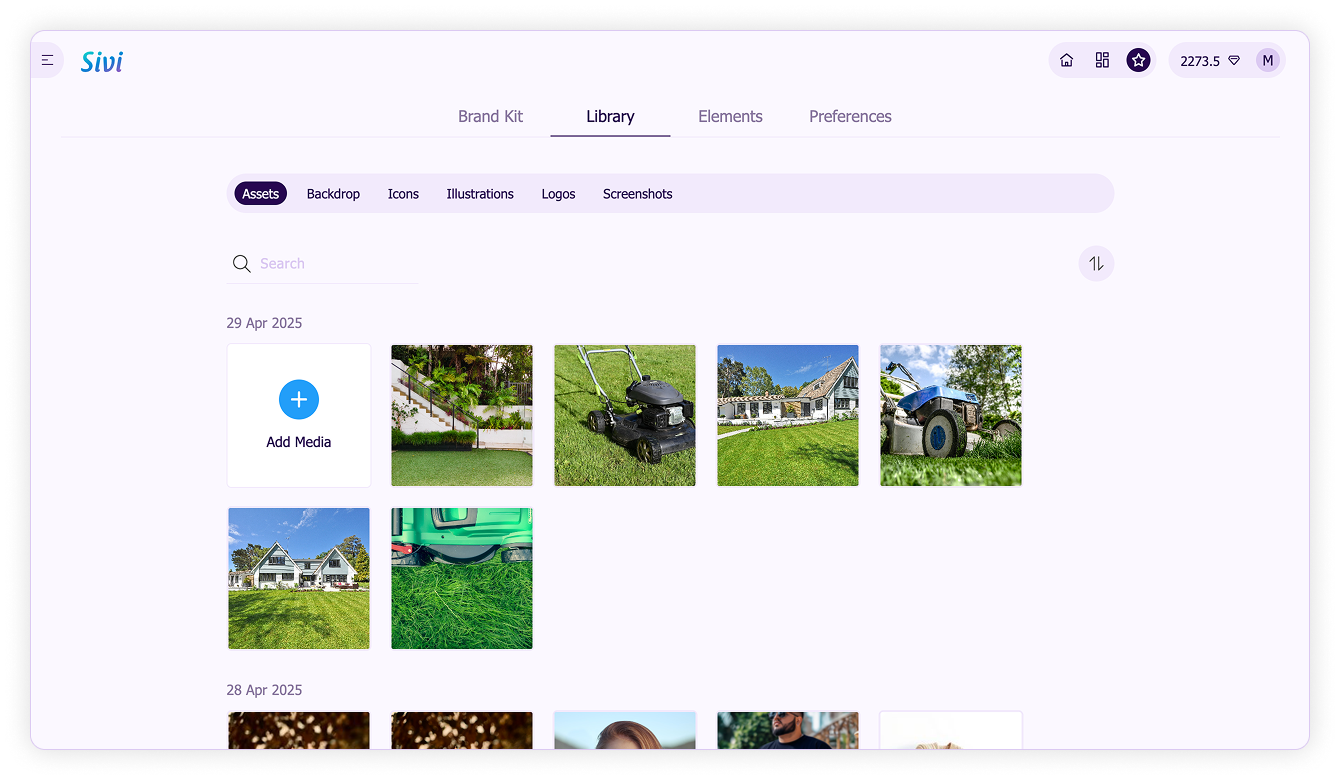Open the dashboard grid icon
1340x780 pixels.
pyautogui.click(x=1102, y=61)
